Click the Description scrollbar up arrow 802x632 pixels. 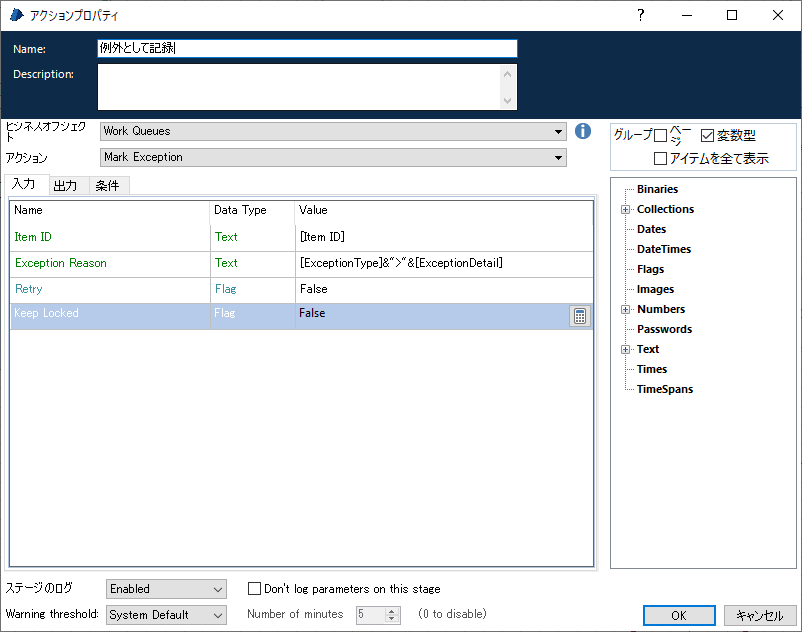pos(507,74)
